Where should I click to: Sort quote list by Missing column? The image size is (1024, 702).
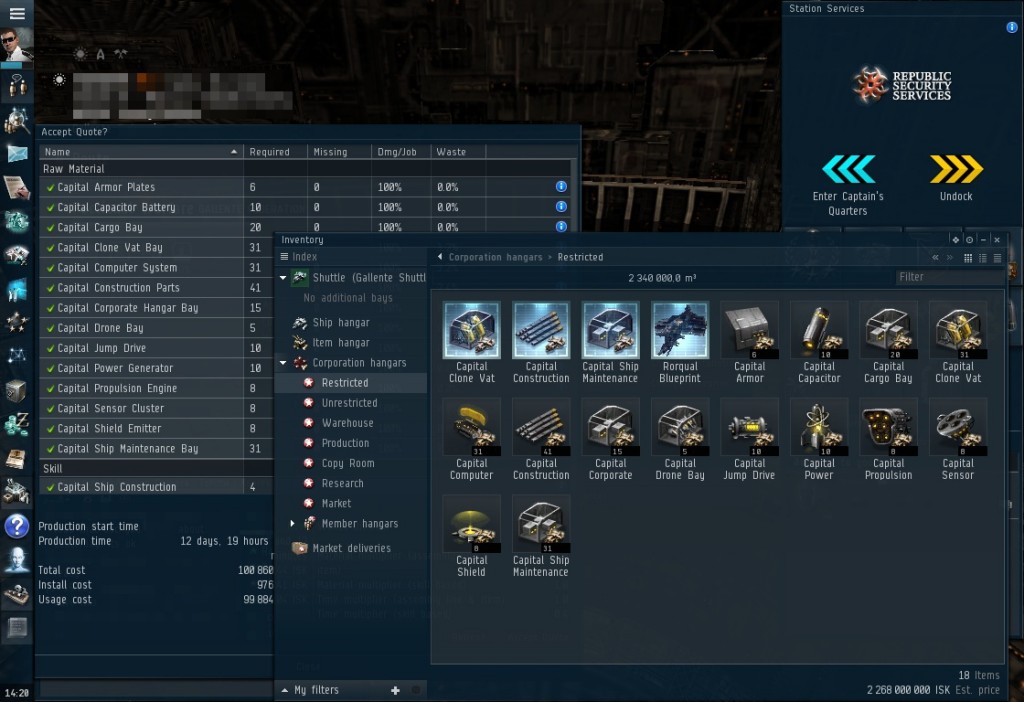[340, 152]
